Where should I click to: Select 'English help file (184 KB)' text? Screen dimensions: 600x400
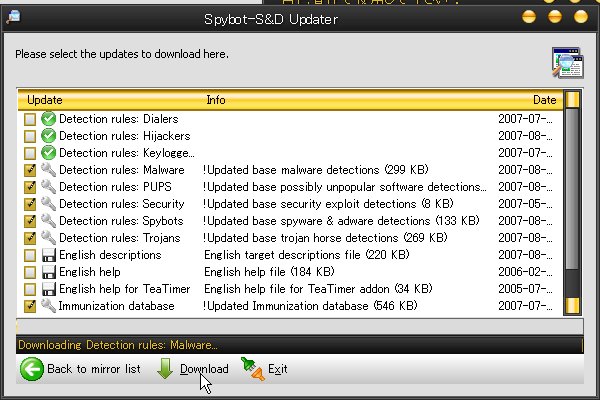point(269,272)
